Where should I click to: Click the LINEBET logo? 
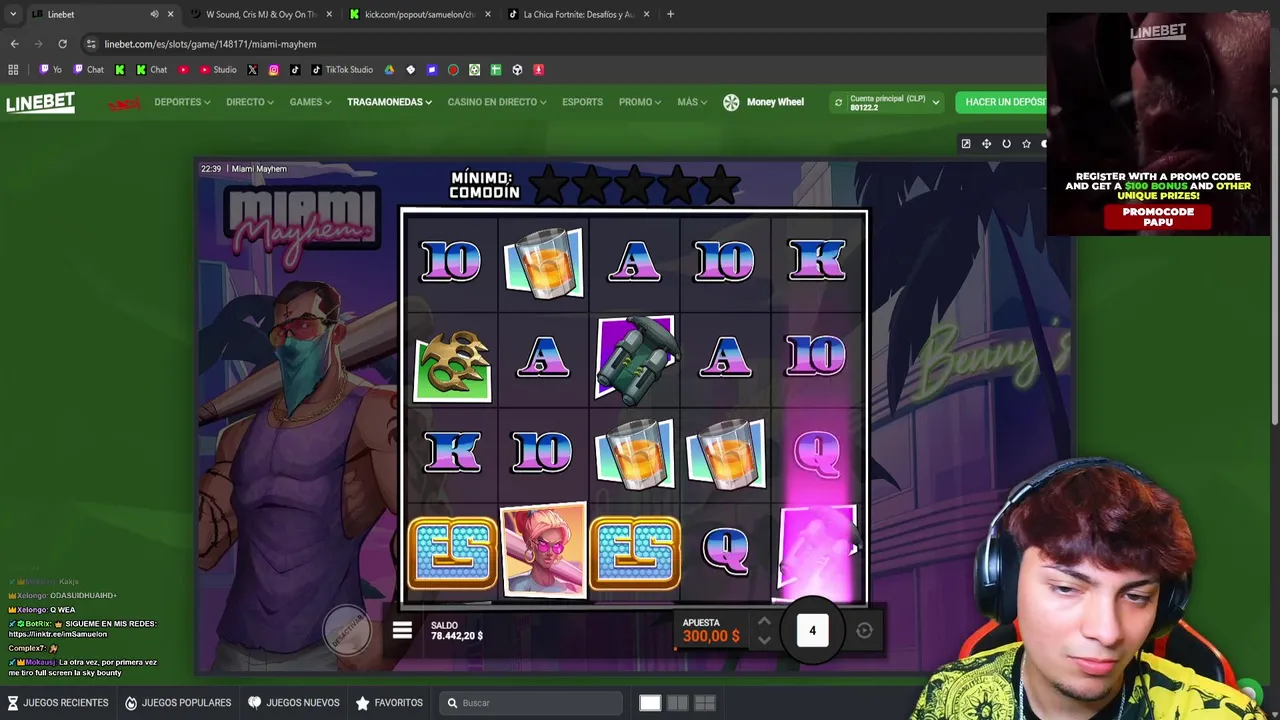40,103
